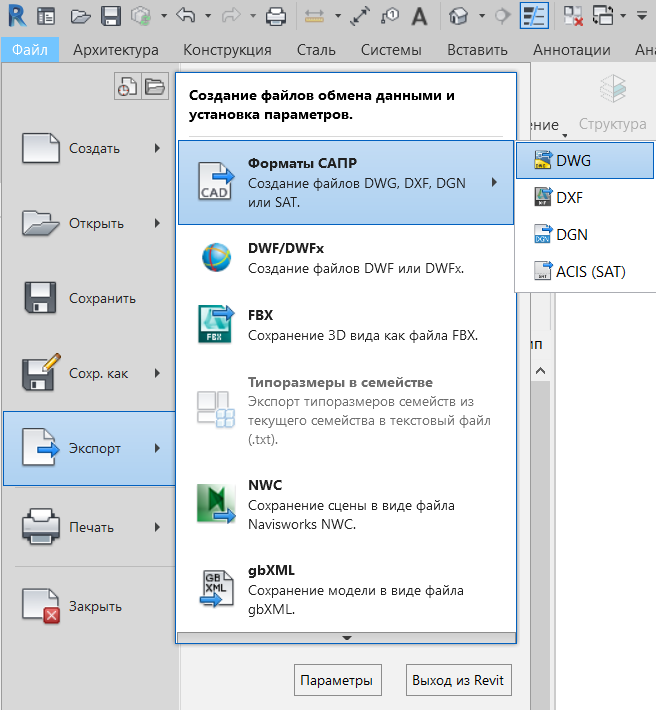The image size is (656, 710).
Task: Expand the Redo history dropdown arrow
Action: [x=253, y=16]
